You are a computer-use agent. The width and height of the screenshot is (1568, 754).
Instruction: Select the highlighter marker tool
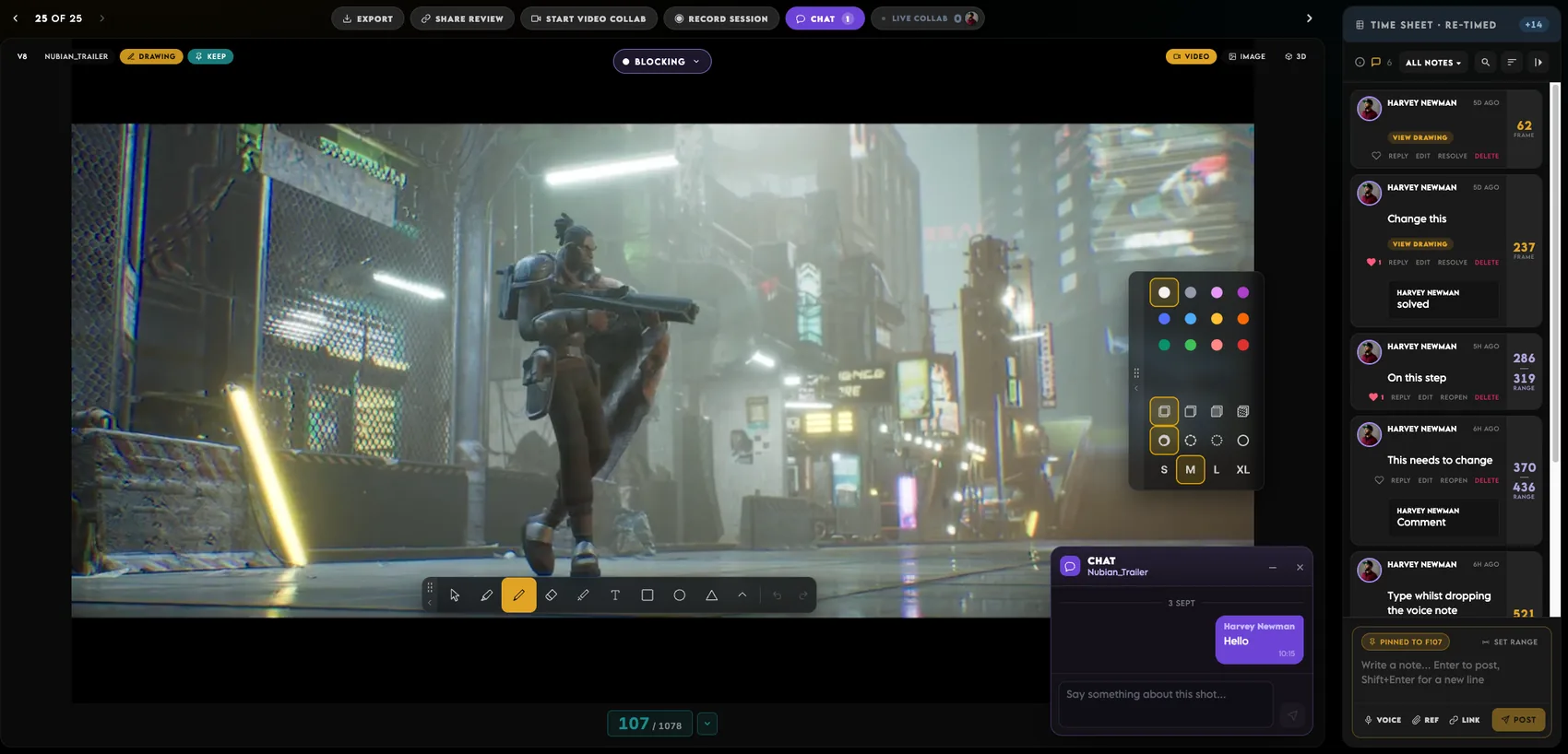pyautogui.click(x=487, y=595)
